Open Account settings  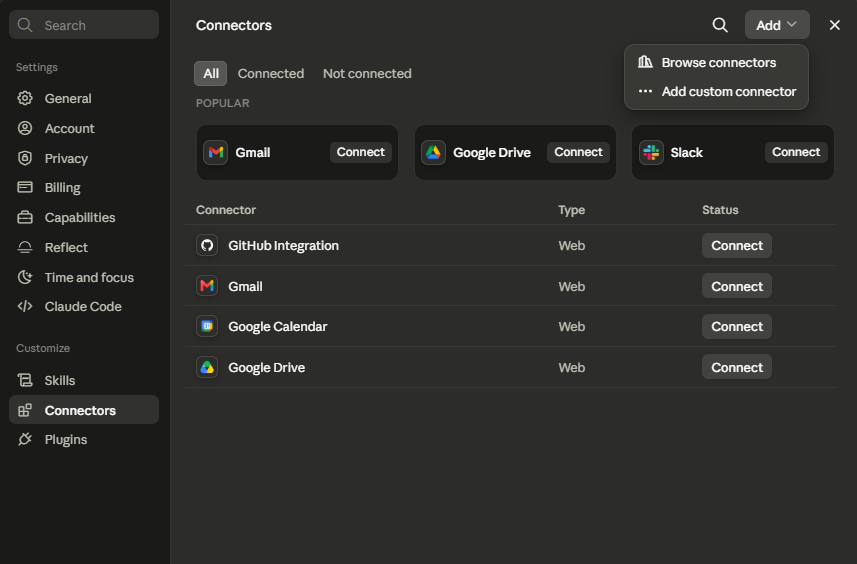coord(84,128)
